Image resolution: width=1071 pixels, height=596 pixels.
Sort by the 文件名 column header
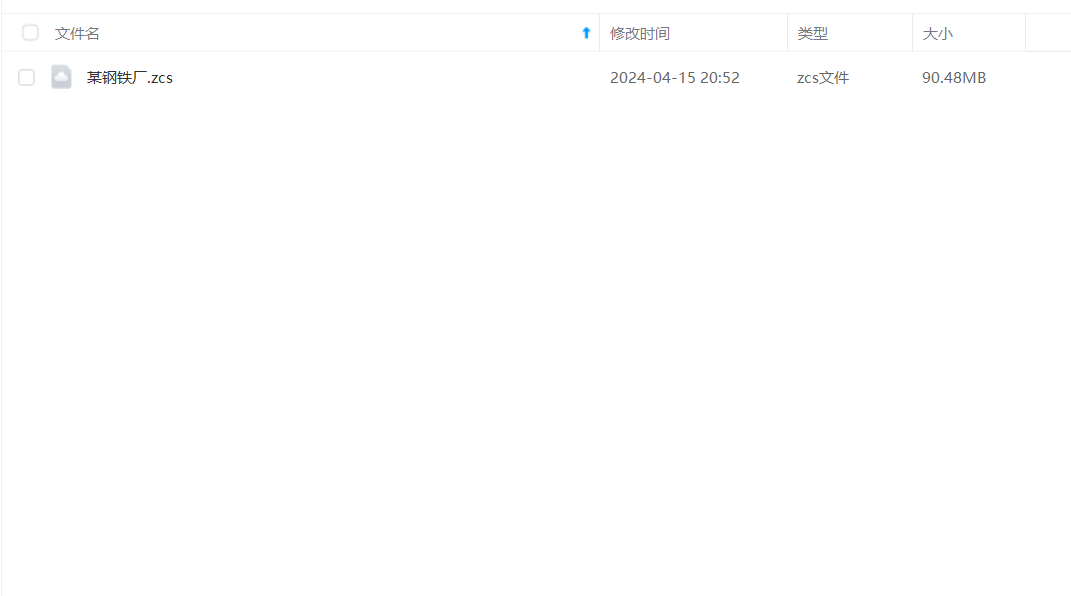point(77,33)
